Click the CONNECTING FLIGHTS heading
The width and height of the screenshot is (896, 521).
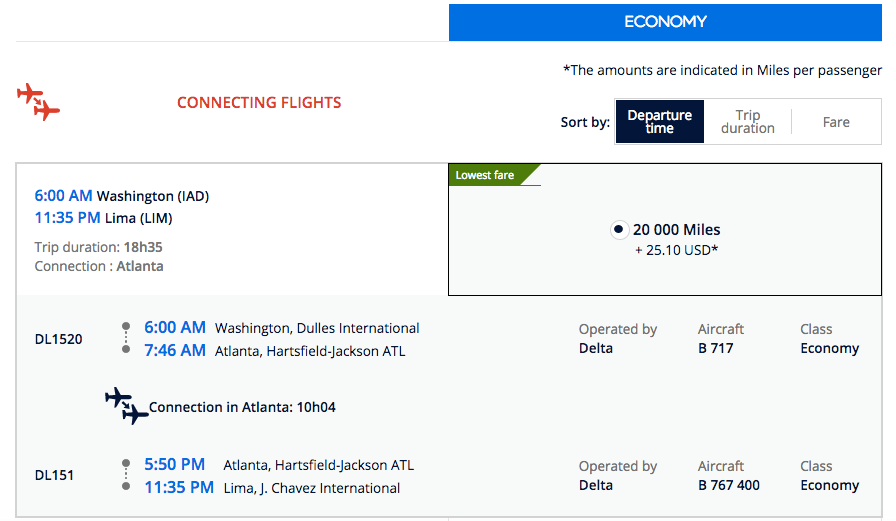point(259,102)
